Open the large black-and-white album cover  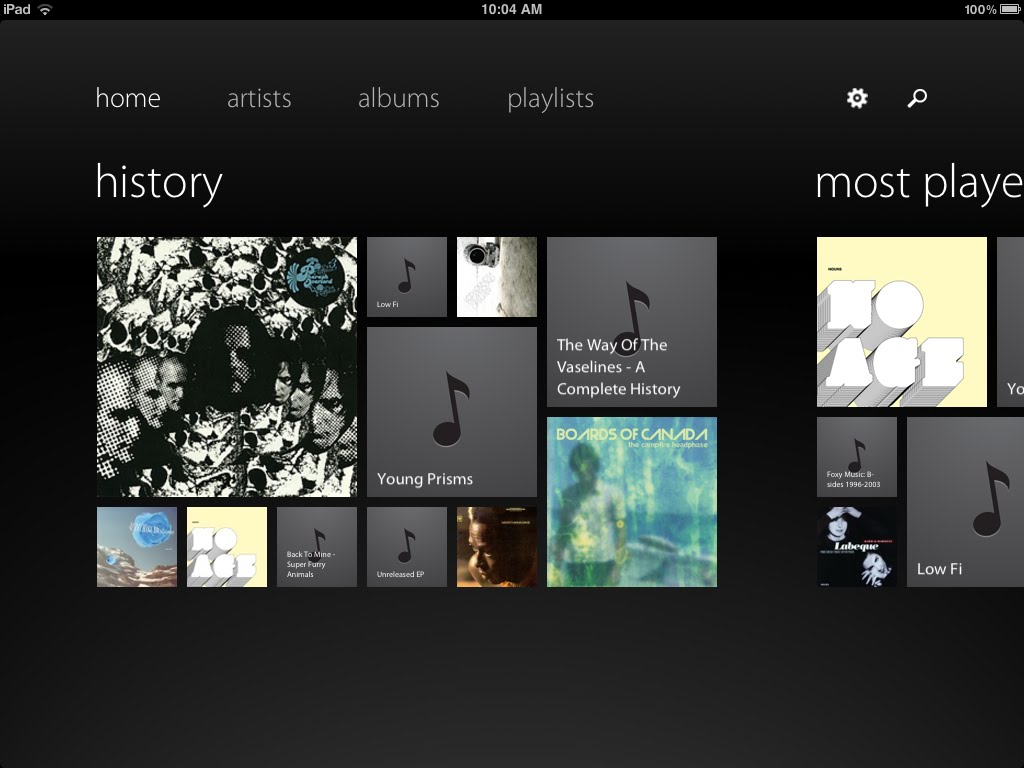[227, 367]
